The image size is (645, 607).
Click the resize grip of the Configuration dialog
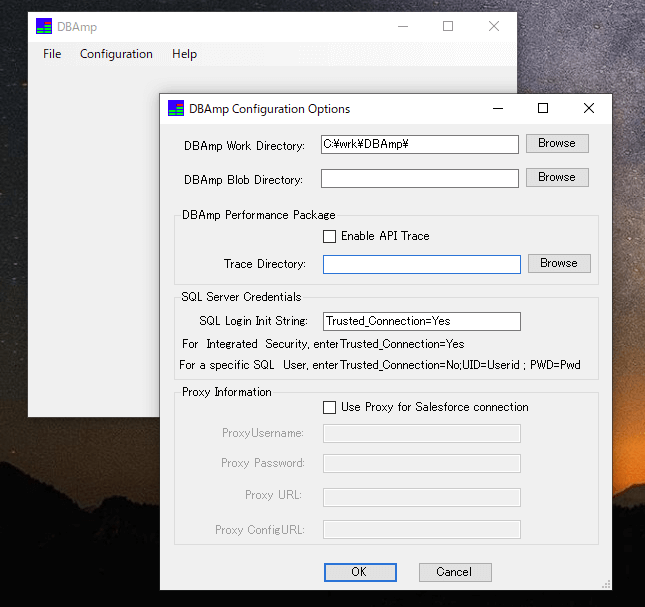(x=606, y=584)
